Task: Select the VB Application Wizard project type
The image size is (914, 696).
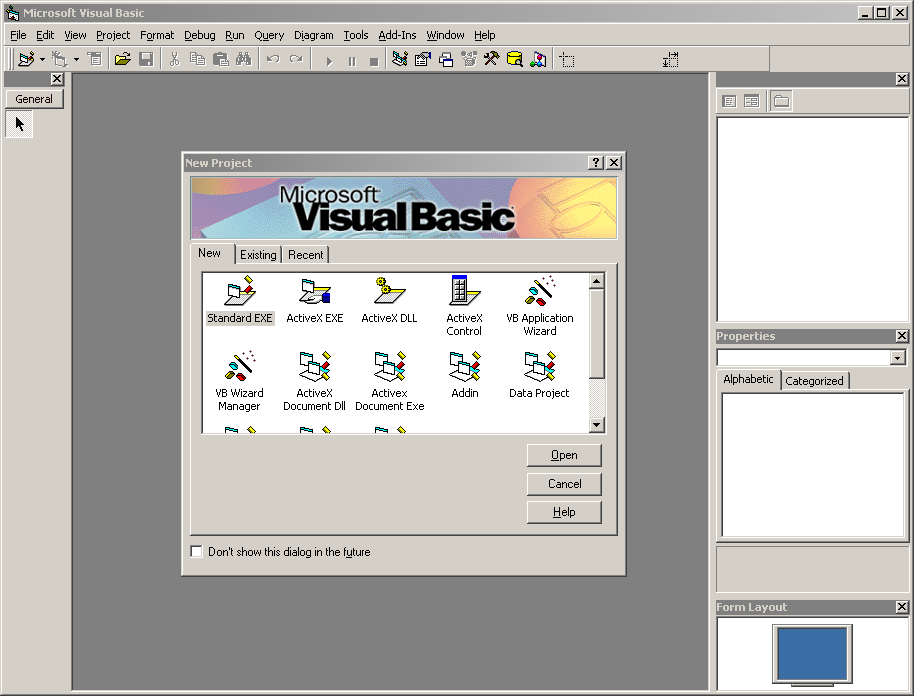Action: pyautogui.click(x=540, y=306)
